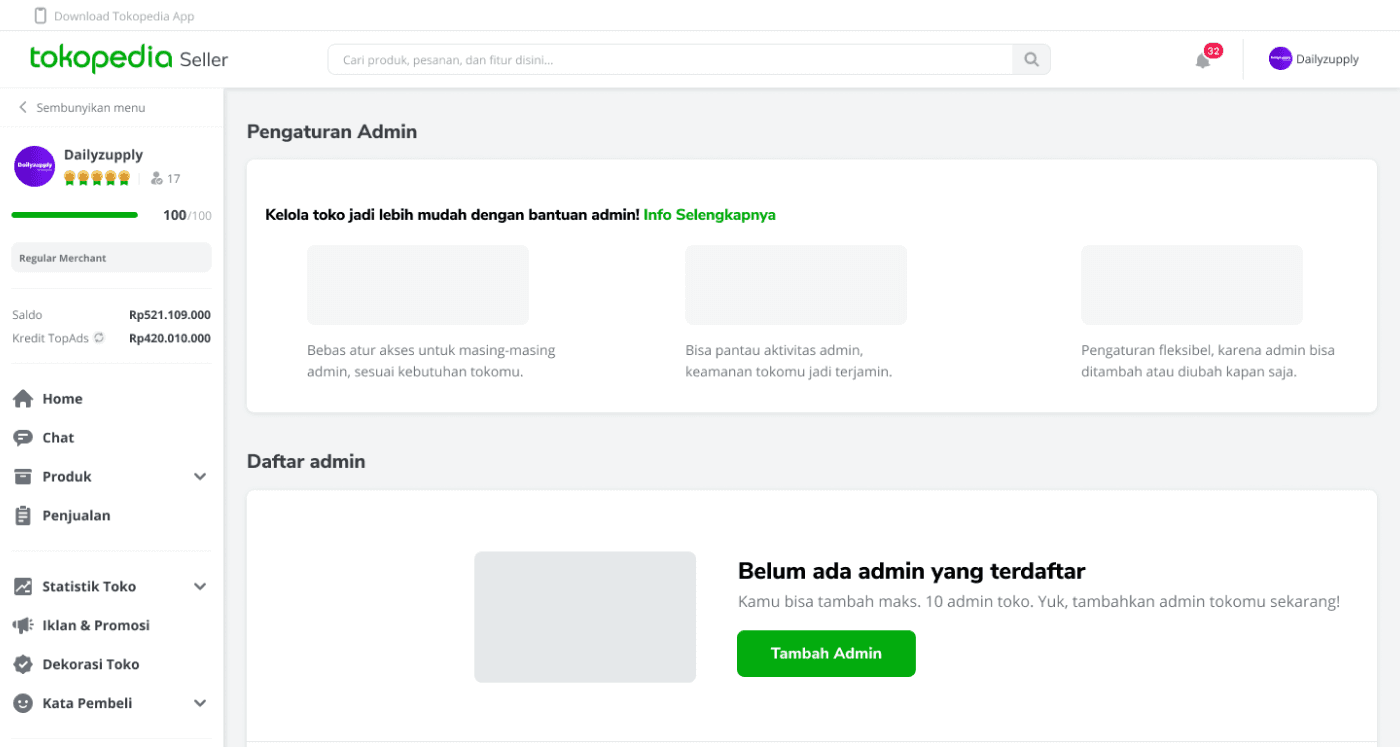Click the Belum ada admin yang terdaftar text
This screenshot has height=747, width=1400.
click(x=911, y=571)
